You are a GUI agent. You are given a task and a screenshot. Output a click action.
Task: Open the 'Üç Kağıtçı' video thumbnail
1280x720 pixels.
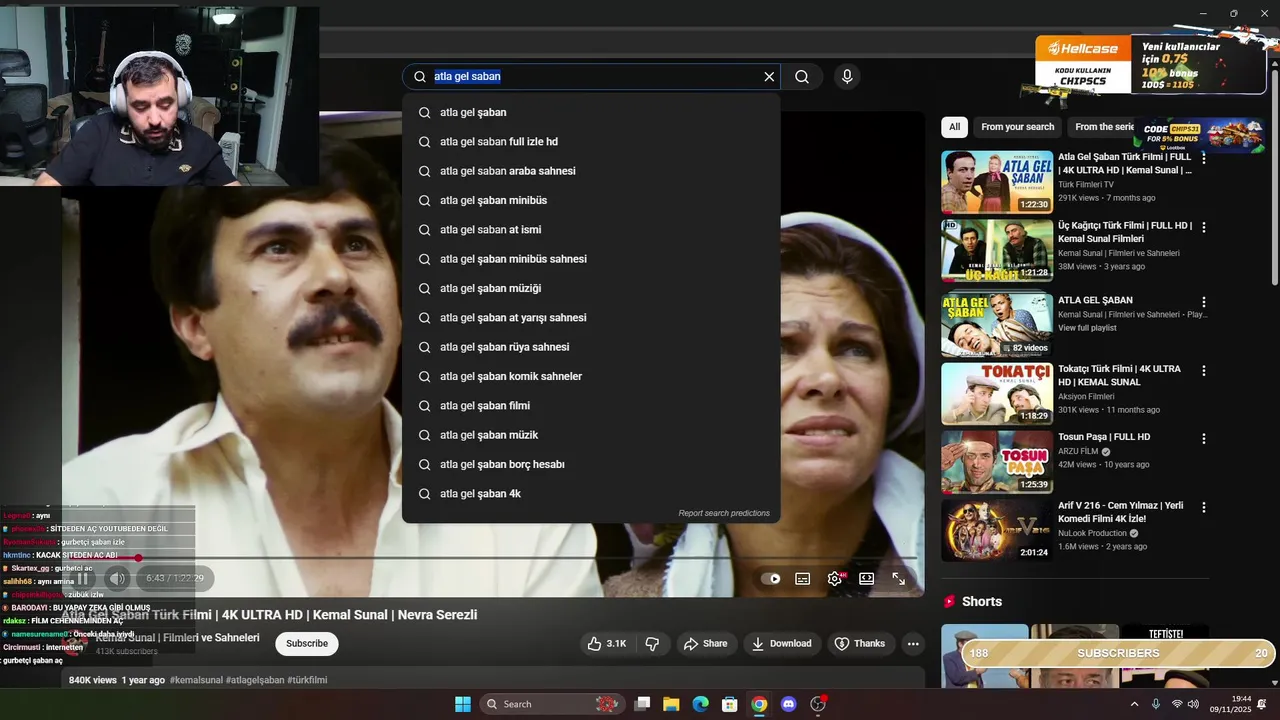tap(997, 251)
